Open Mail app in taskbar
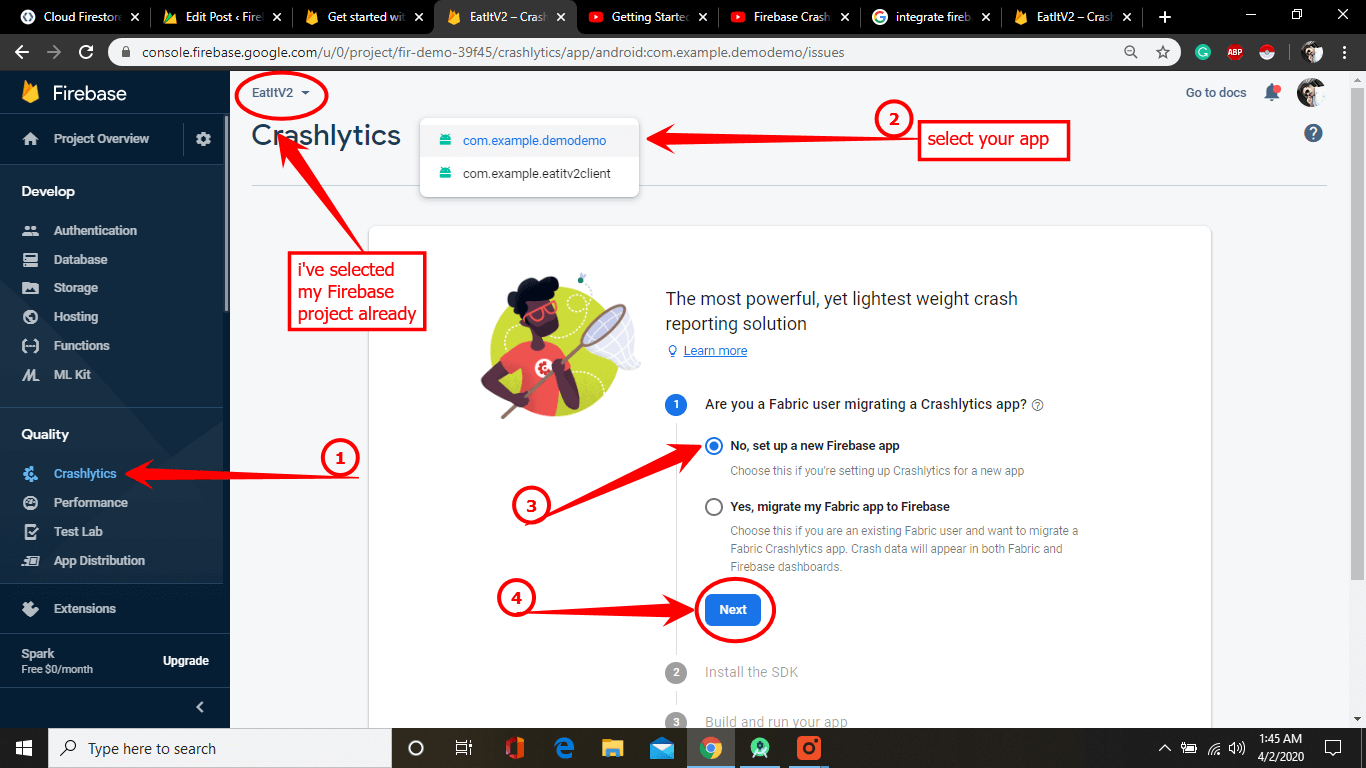 click(x=662, y=748)
